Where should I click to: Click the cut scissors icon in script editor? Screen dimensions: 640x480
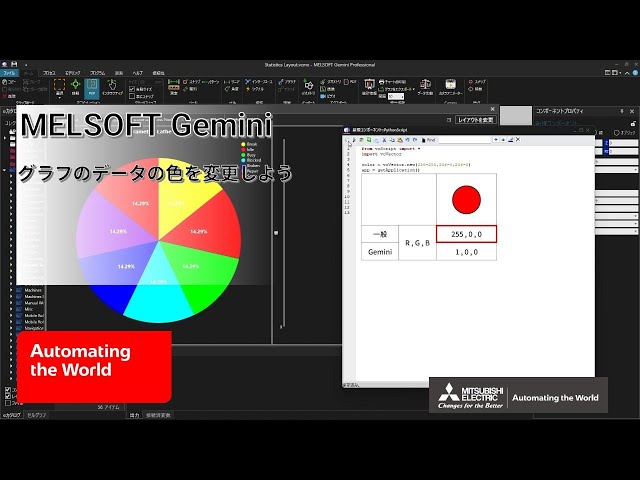click(384, 140)
